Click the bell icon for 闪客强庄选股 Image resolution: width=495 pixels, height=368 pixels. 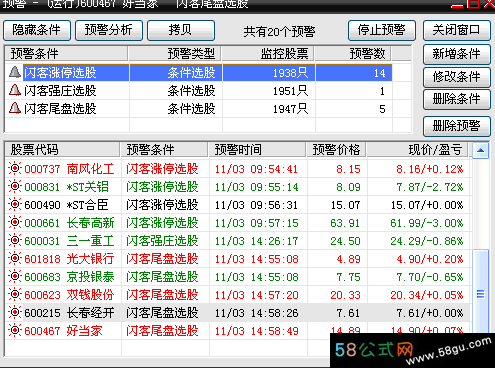coord(15,90)
